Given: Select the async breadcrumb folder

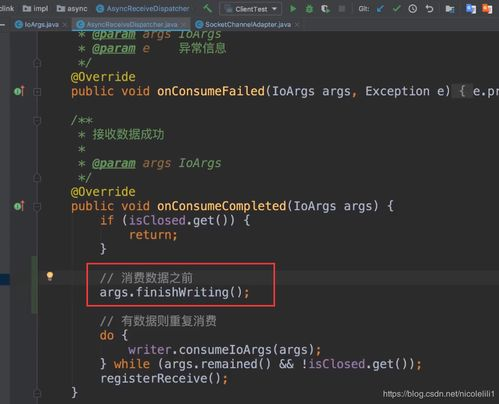Looking at the screenshot, I should [72, 9].
